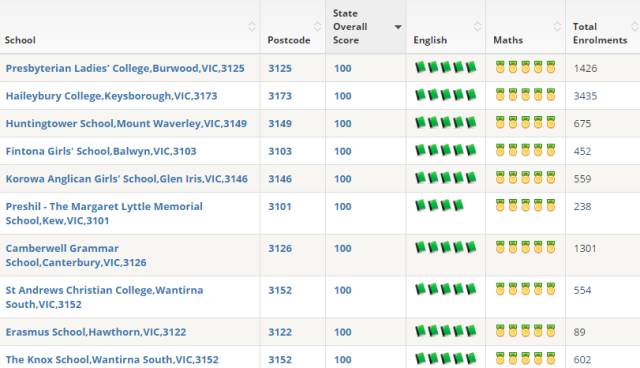Click the State Overall Score descending arrow
Screen dimensions: 640x368
pos(398,27)
